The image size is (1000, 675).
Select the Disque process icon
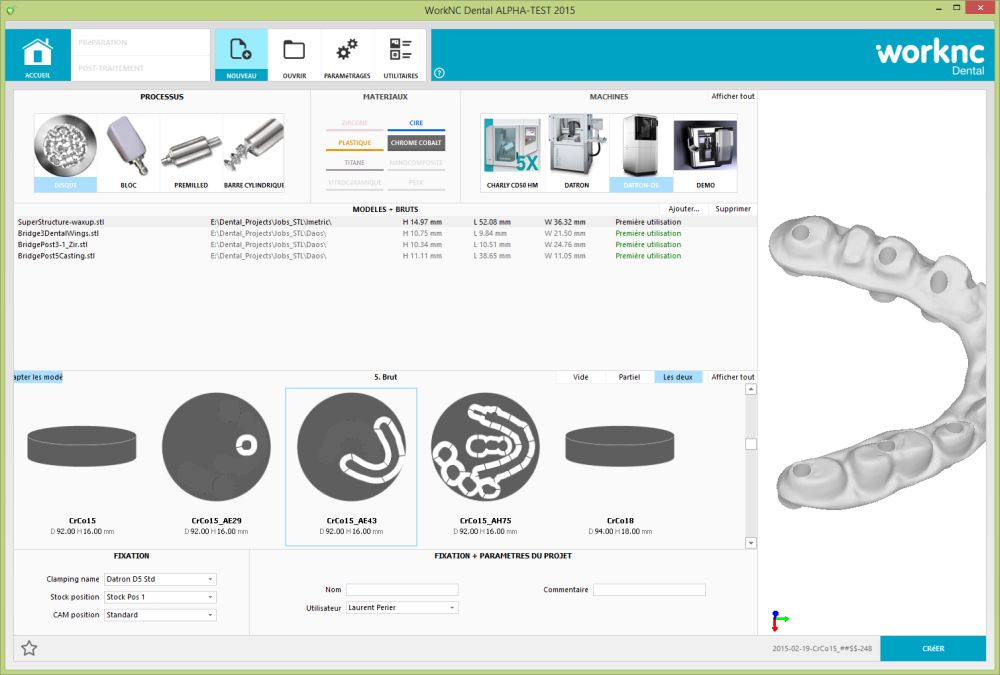click(x=65, y=153)
